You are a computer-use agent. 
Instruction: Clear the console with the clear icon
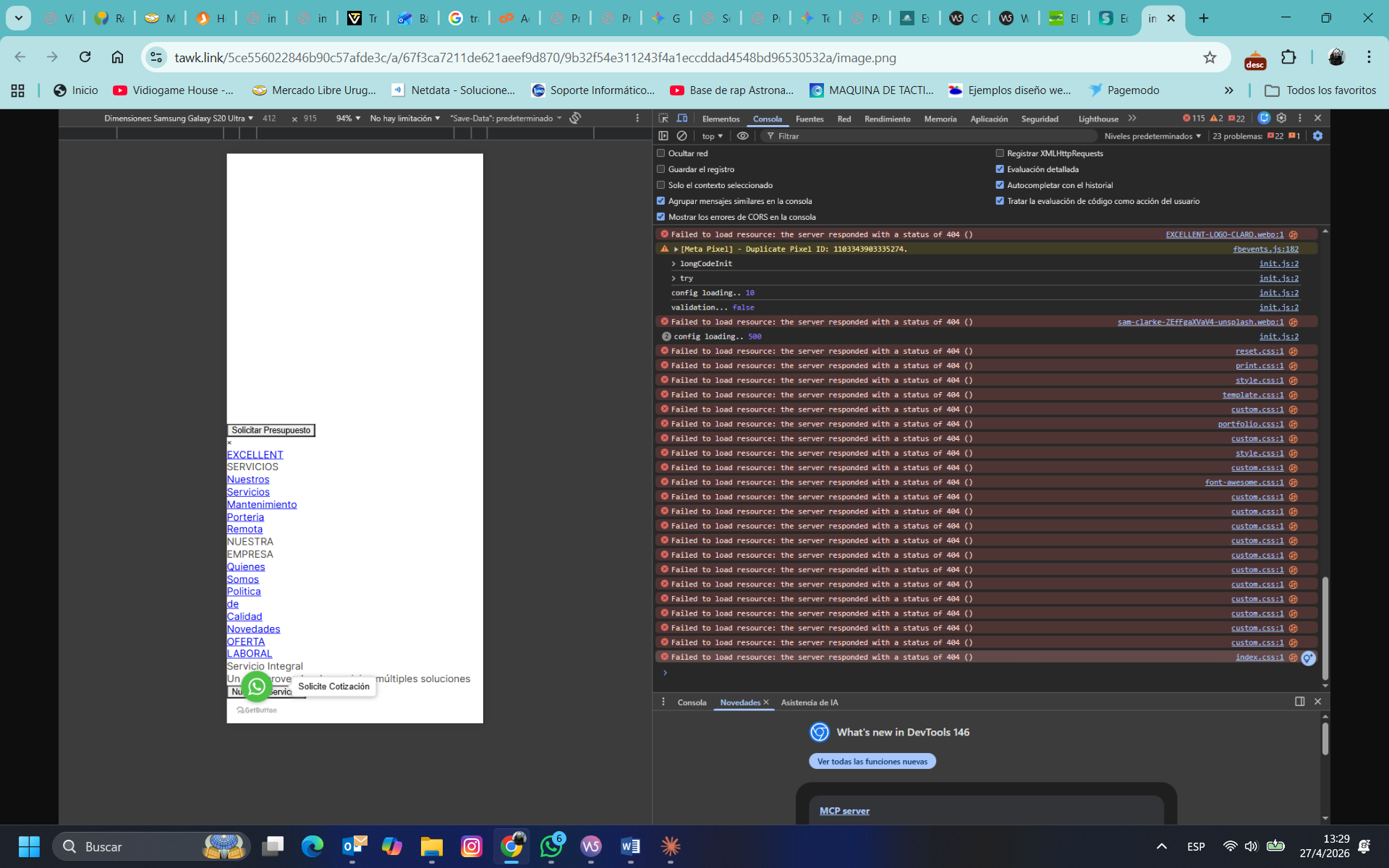[x=681, y=136]
